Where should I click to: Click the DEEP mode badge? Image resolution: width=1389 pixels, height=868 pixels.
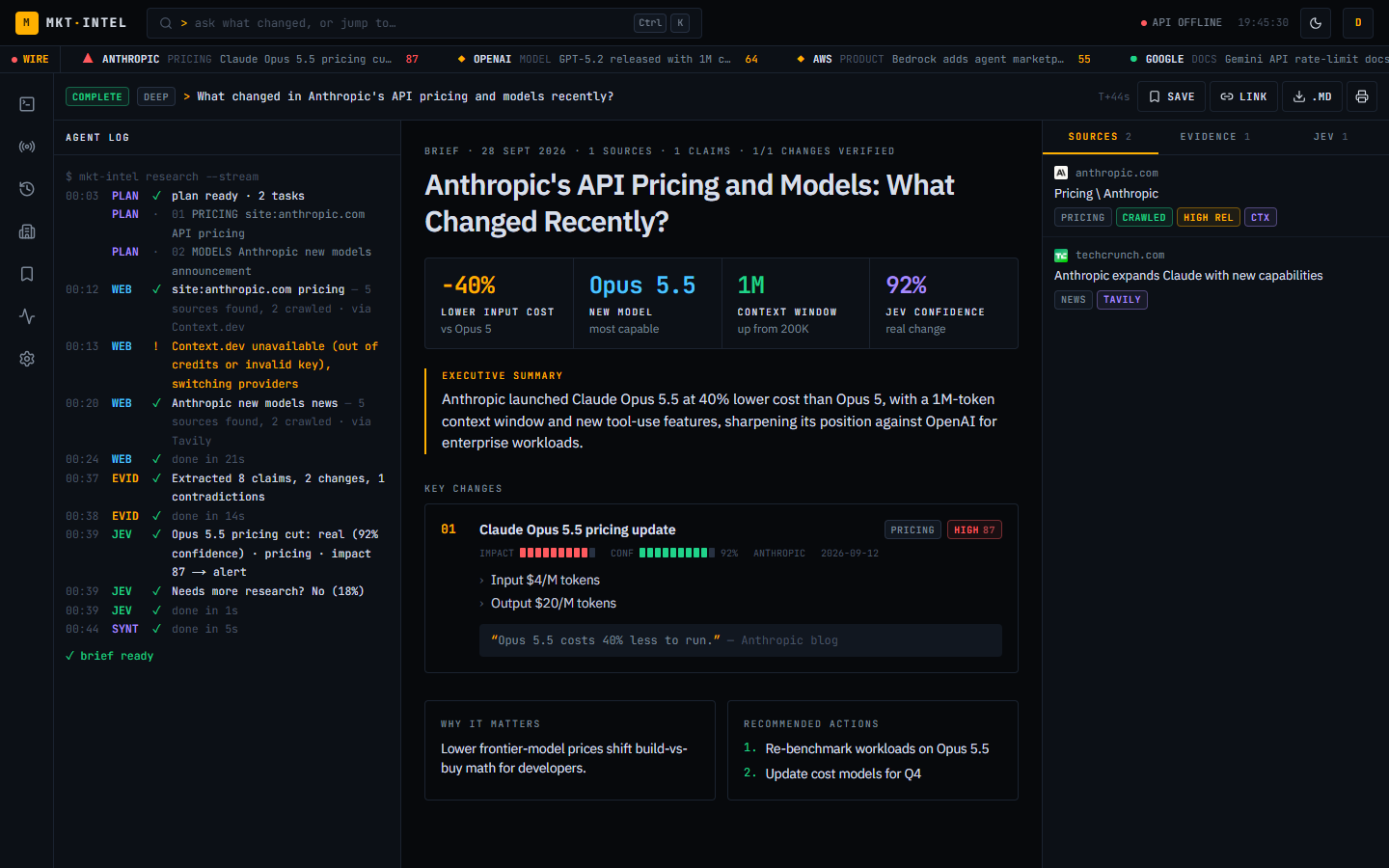pos(156,96)
